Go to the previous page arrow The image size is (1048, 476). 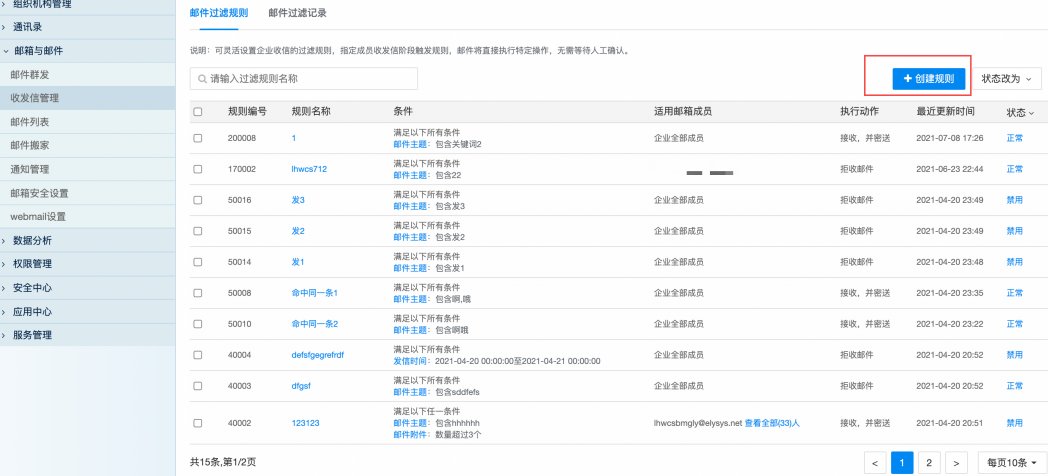875,463
